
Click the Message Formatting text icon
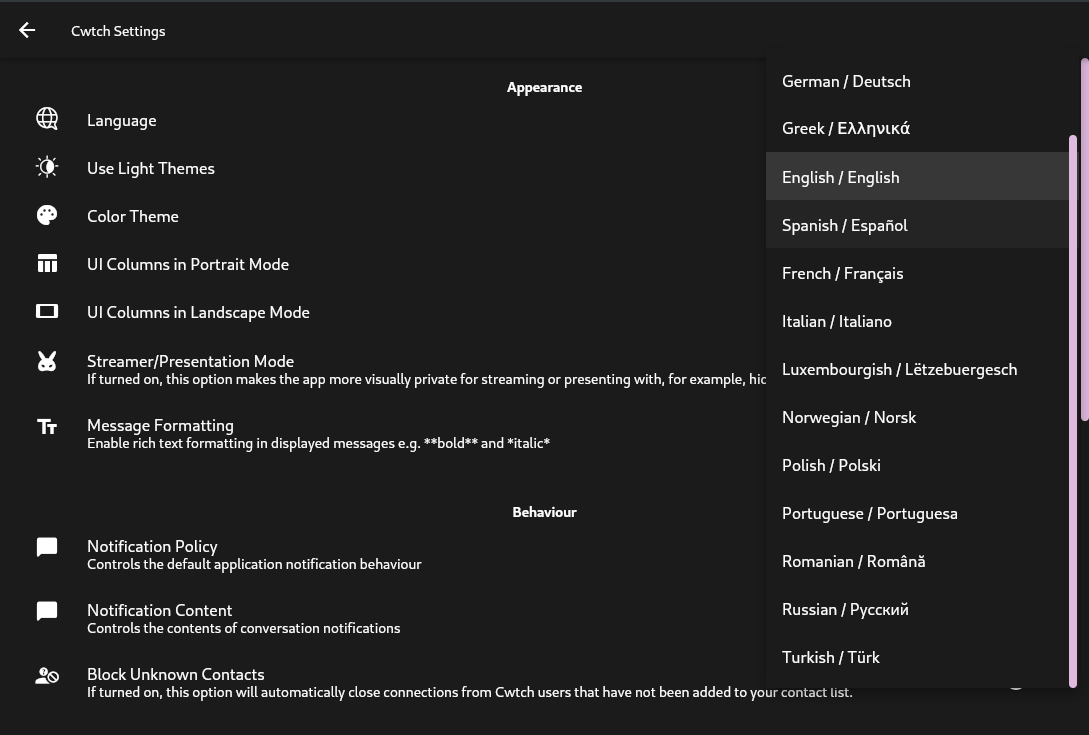click(47, 427)
